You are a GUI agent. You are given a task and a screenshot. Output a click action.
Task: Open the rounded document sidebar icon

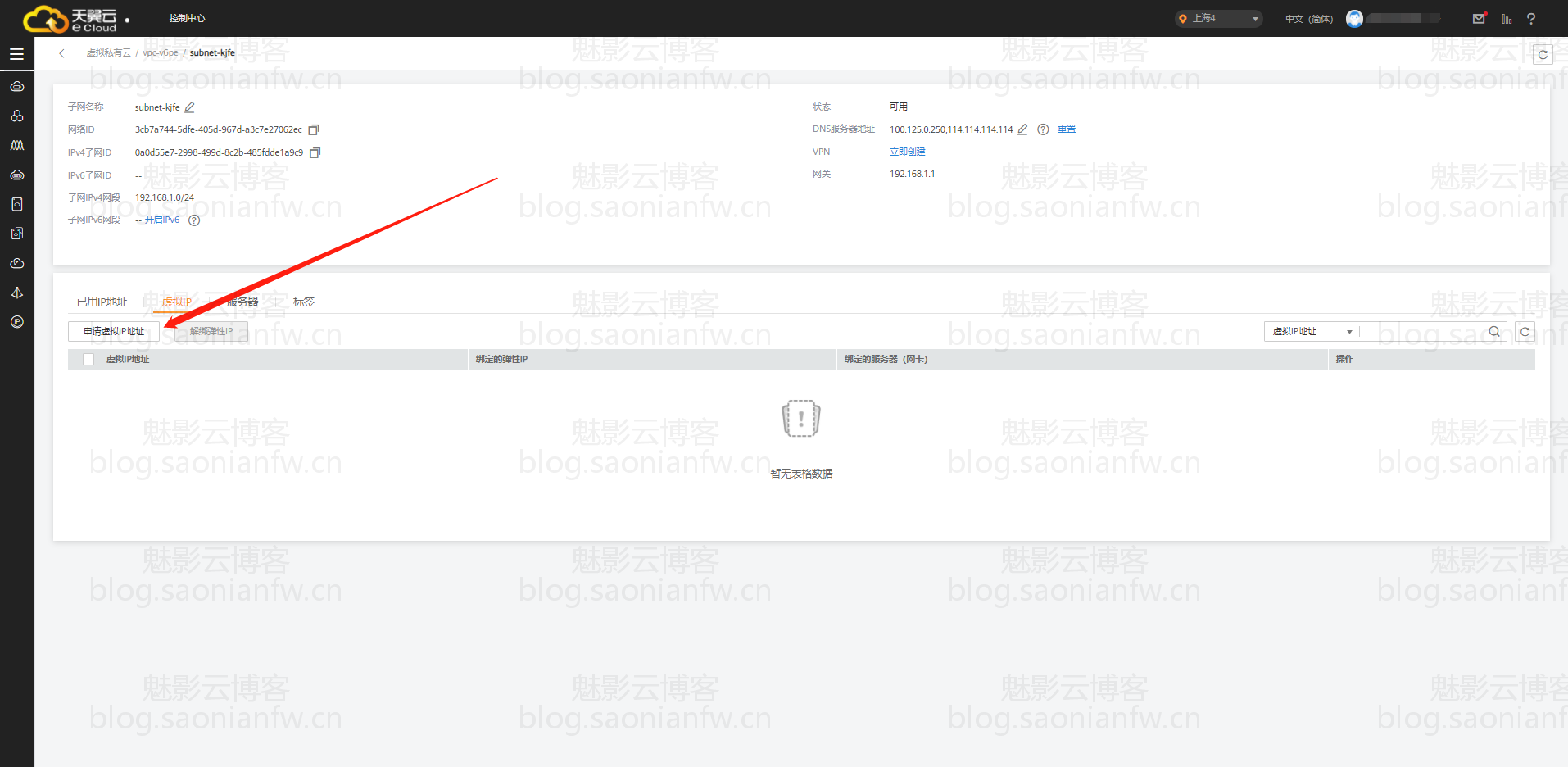pyautogui.click(x=16, y=204)
